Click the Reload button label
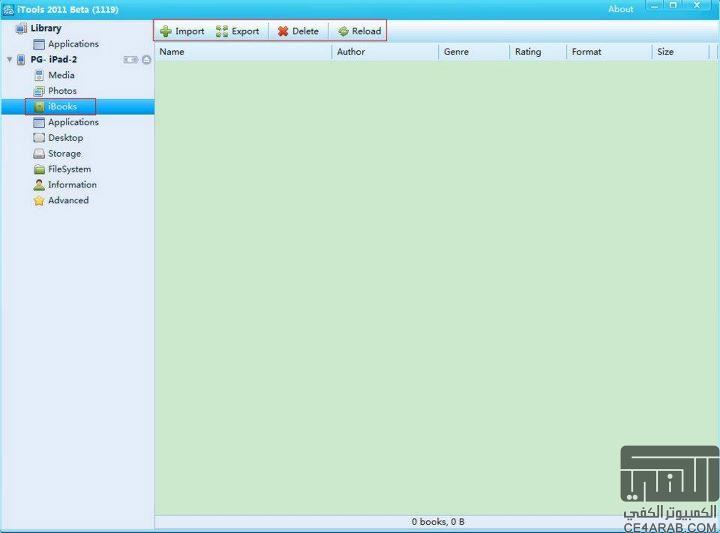Screen dimensions: 720x533 (x=366, y=31)
